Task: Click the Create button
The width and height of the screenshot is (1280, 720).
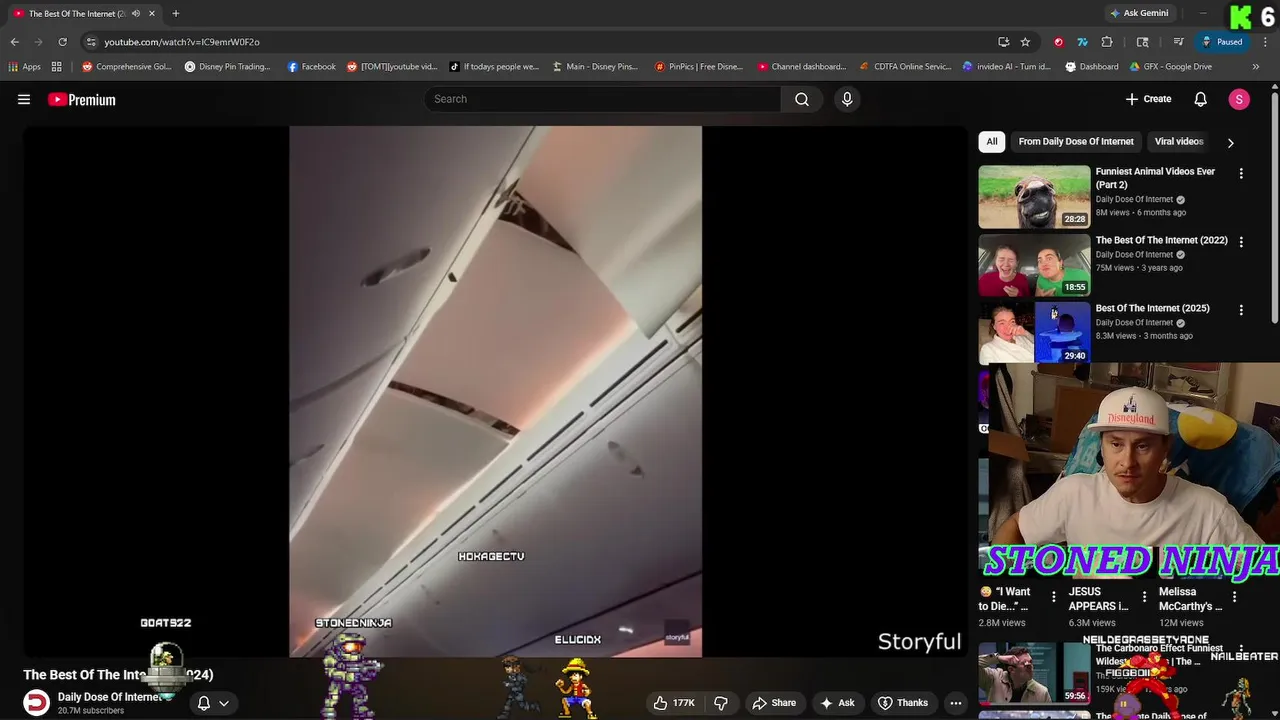Action: click(x=1148, y=99)
